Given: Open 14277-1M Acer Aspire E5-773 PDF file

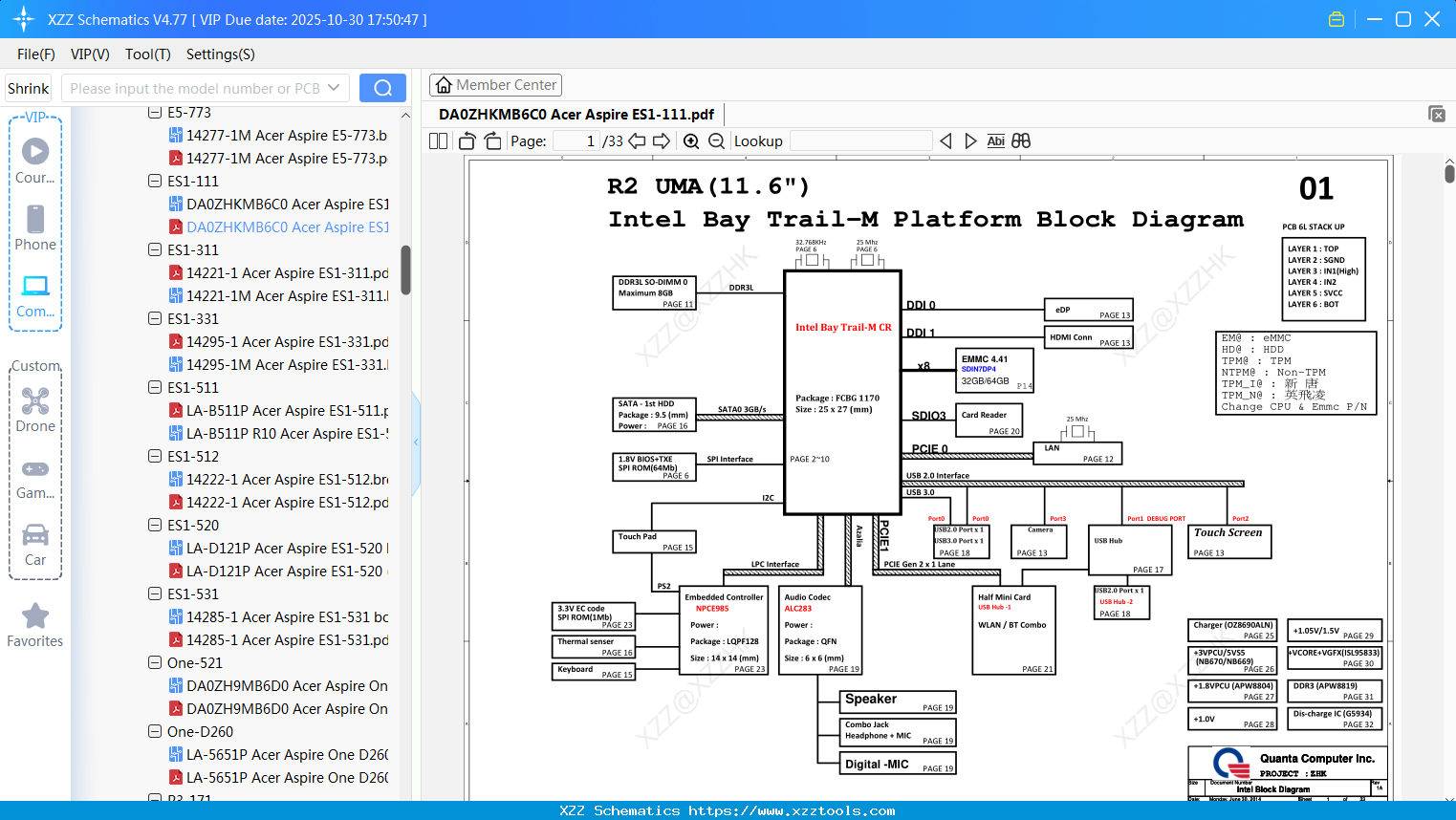Looking at the screenshot, I should coord(278,159).
